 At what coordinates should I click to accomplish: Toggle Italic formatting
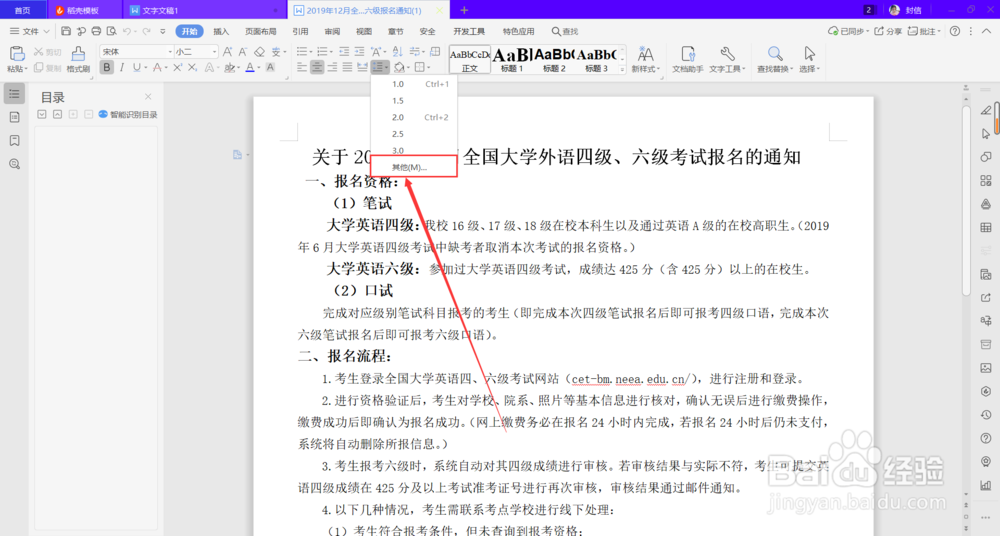(x=122, y=68)
